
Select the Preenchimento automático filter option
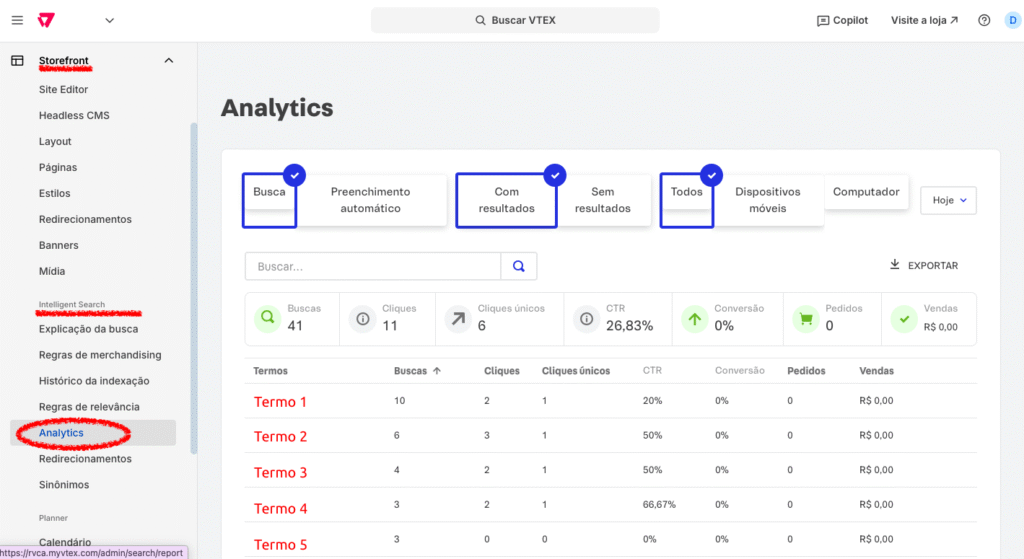pos(370,200)
